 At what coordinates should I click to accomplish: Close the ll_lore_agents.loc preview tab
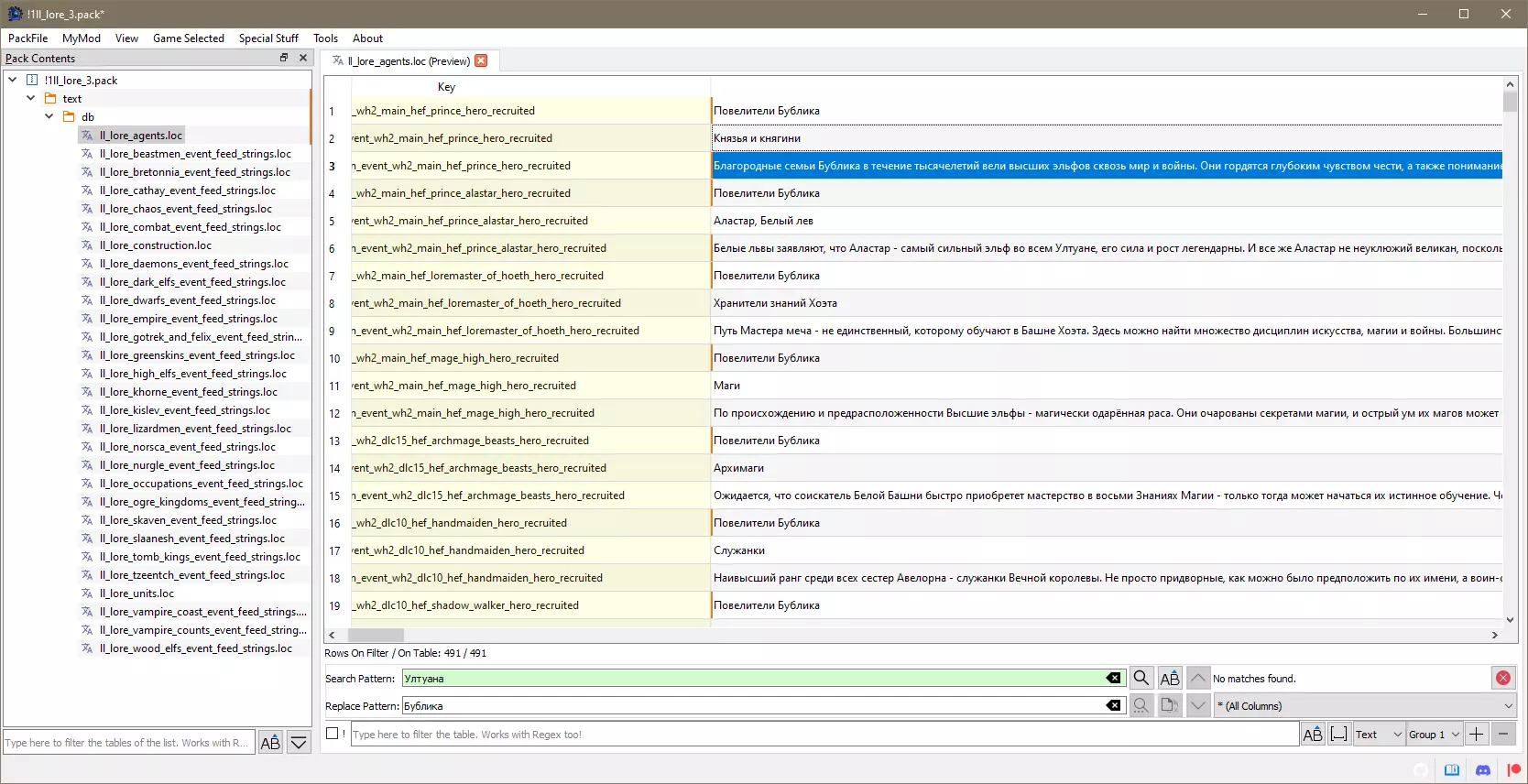pos(481,61)
